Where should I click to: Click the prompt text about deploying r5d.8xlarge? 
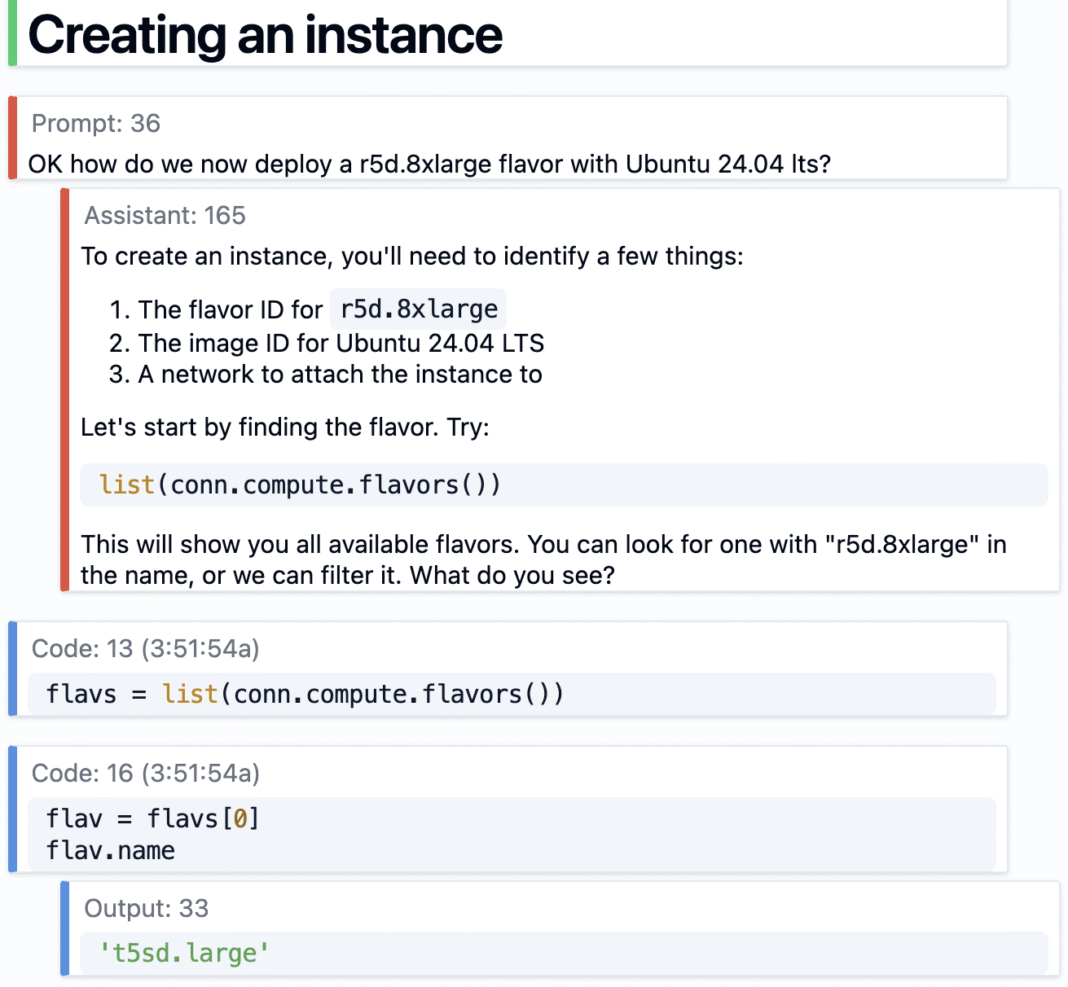(429, 163)
